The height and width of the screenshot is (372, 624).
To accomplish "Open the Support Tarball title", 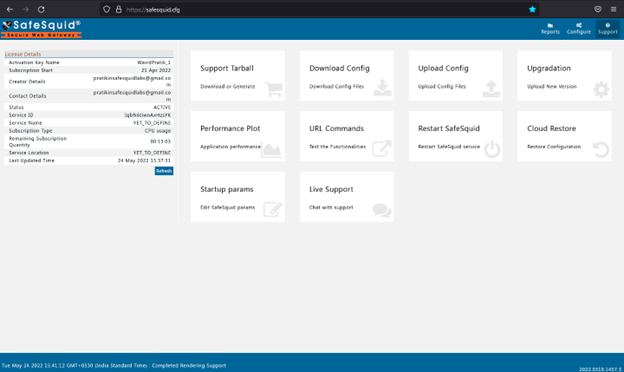I will click(227, 68).
